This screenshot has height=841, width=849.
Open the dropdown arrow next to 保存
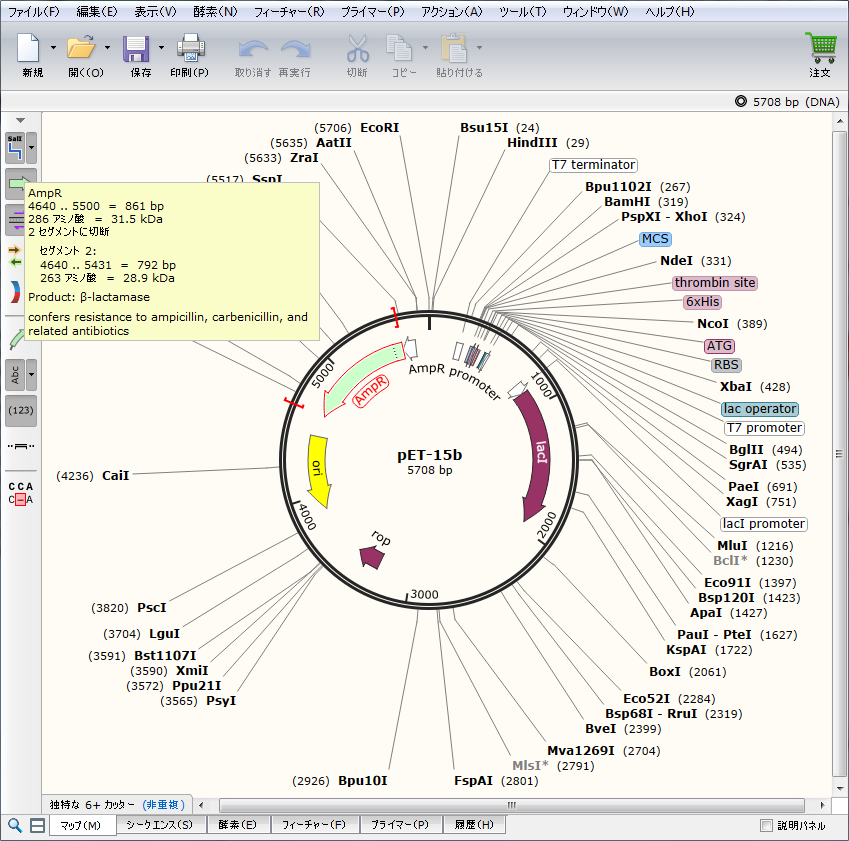(161, 48)
